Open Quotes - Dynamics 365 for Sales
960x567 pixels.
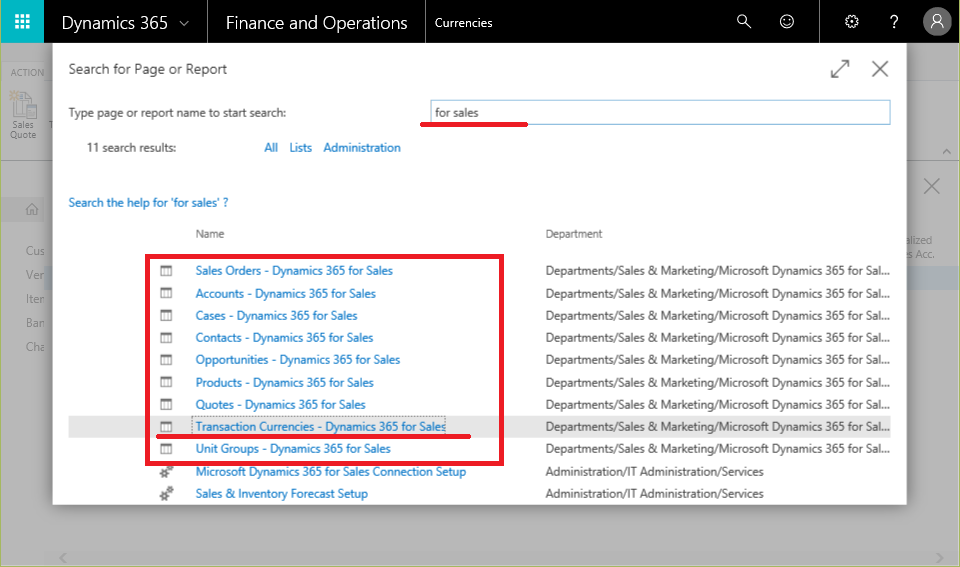tap(280, 405)
